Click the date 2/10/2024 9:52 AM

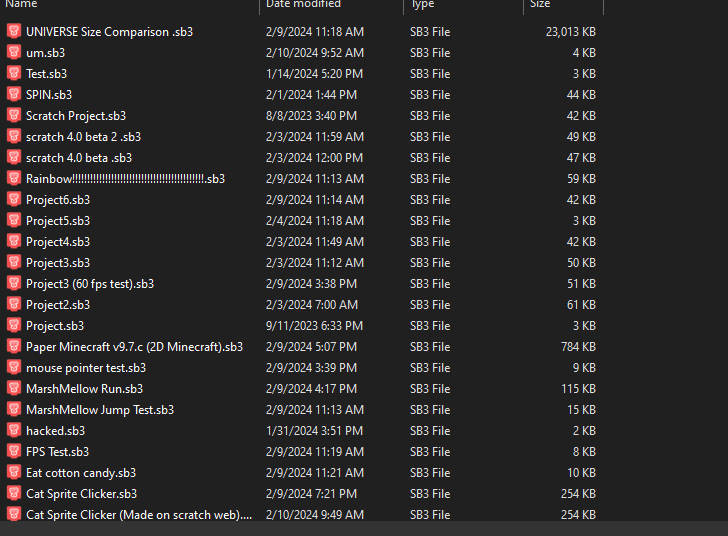(315, 52)
